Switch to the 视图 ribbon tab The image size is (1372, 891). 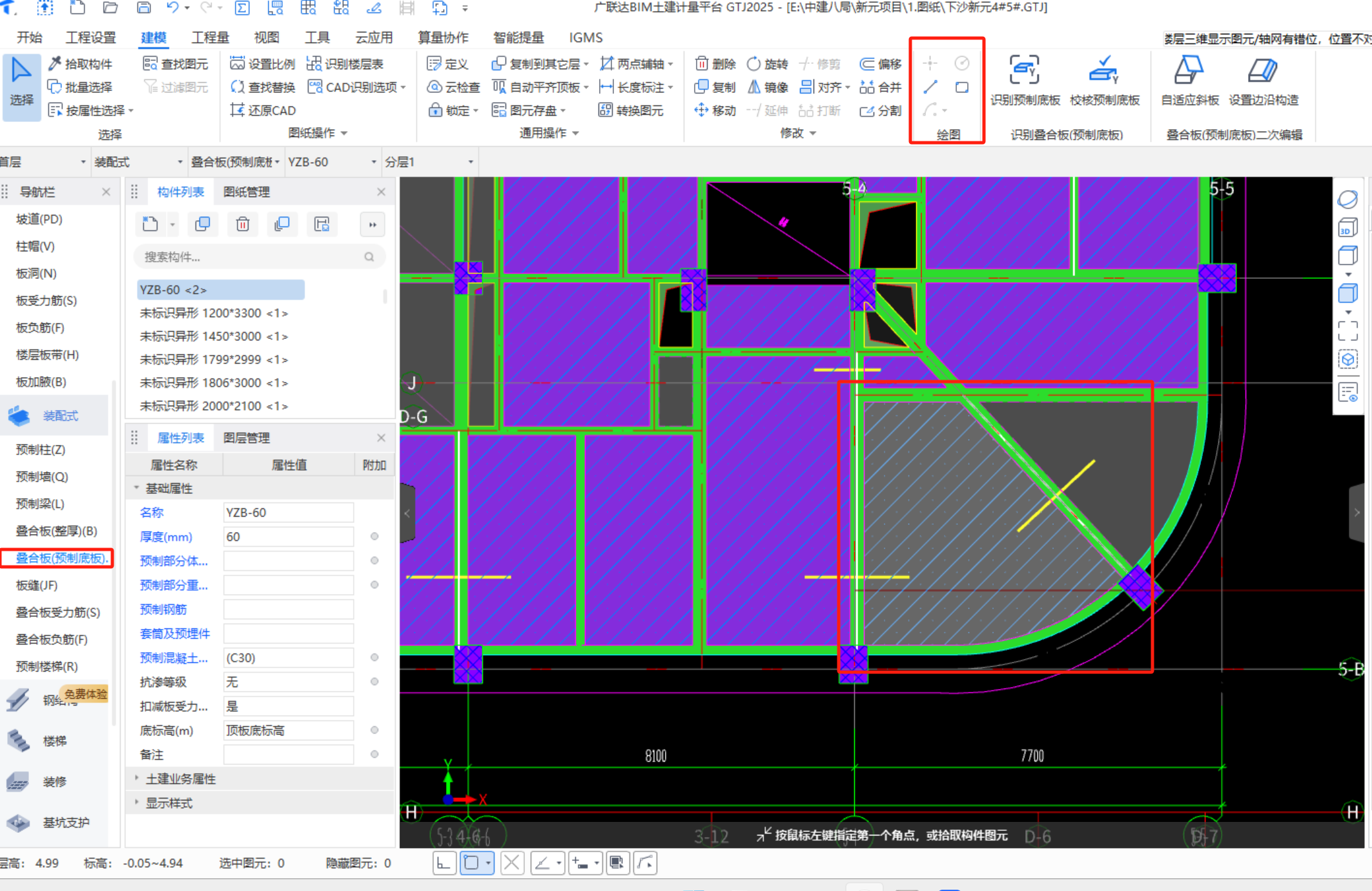[x=266, y=37]
